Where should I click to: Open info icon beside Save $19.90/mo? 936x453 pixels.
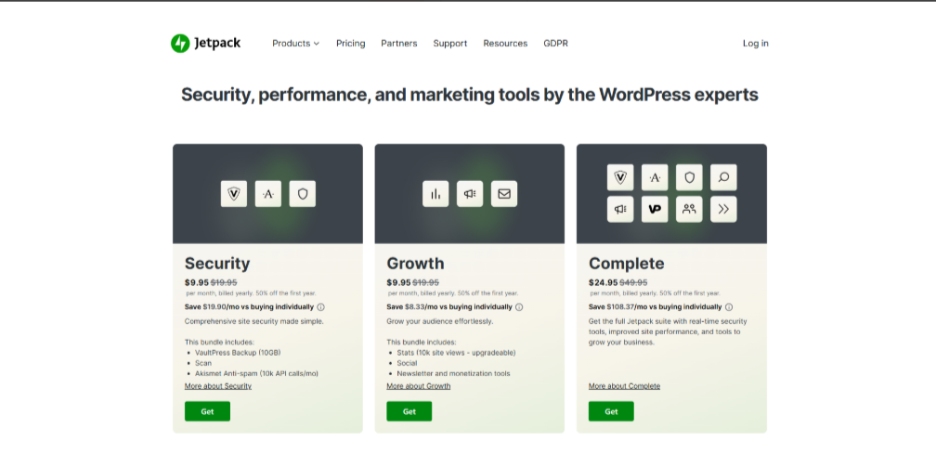tap(321, 307)
